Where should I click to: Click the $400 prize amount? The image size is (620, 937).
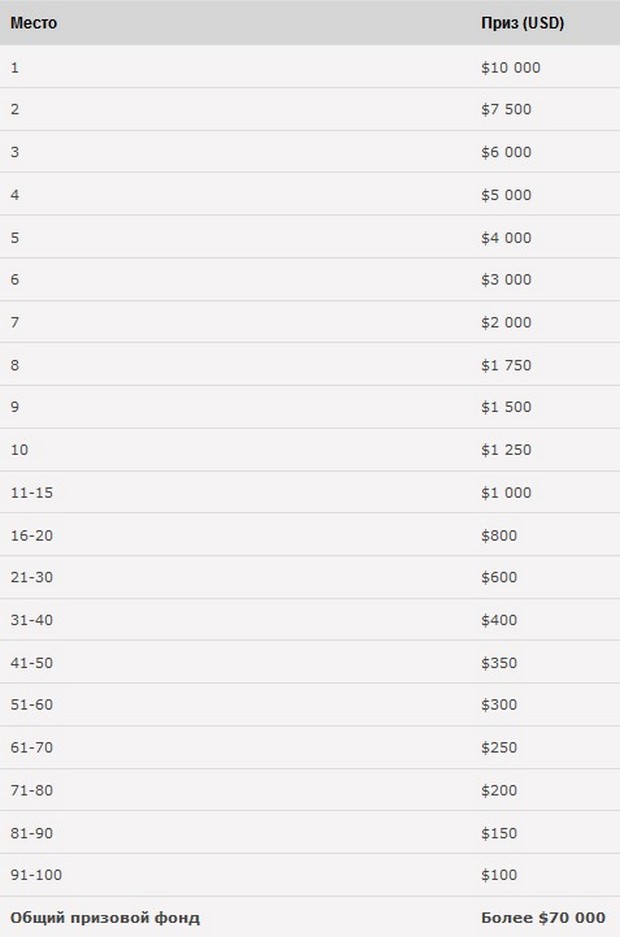499,620
